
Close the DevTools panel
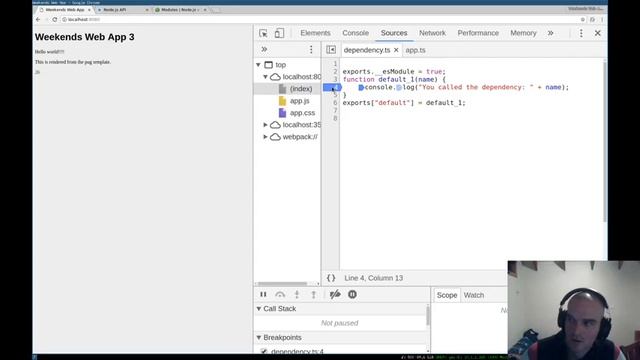tap(598, 33)
